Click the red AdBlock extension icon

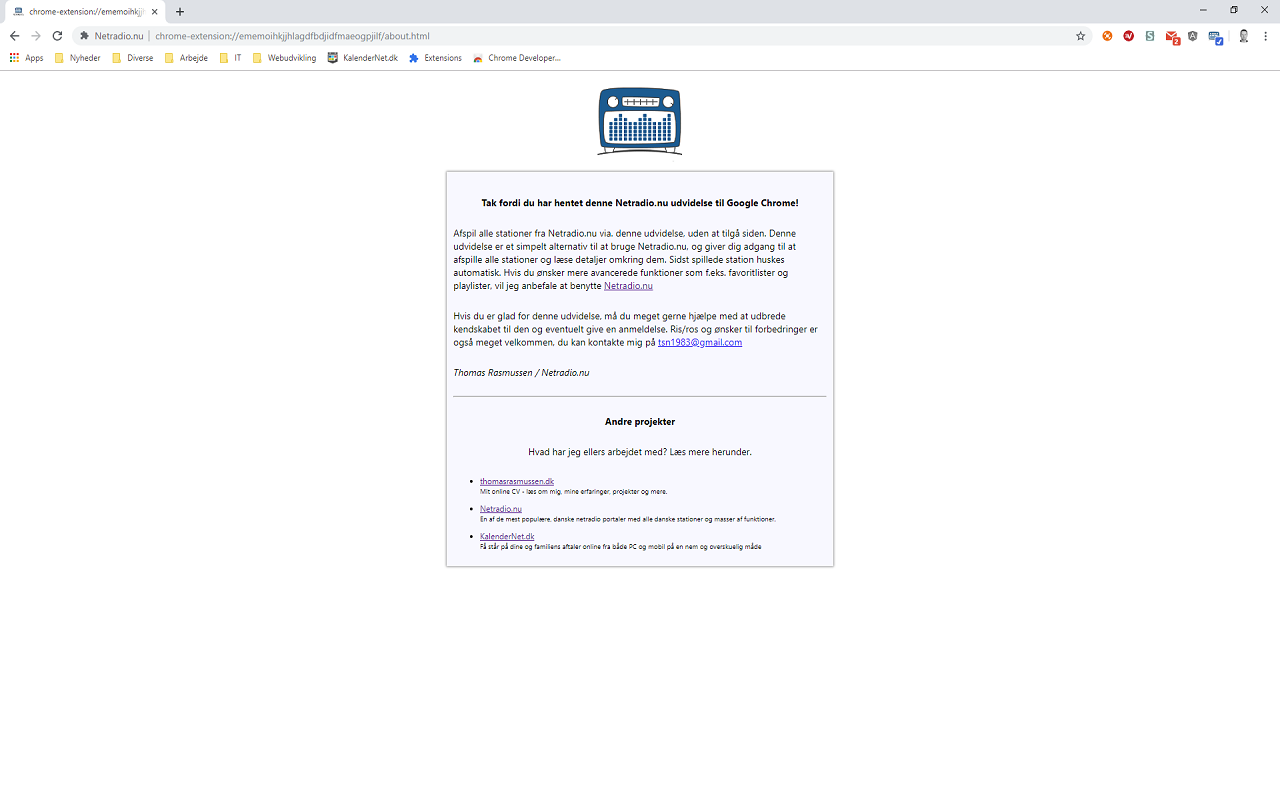1128,35
